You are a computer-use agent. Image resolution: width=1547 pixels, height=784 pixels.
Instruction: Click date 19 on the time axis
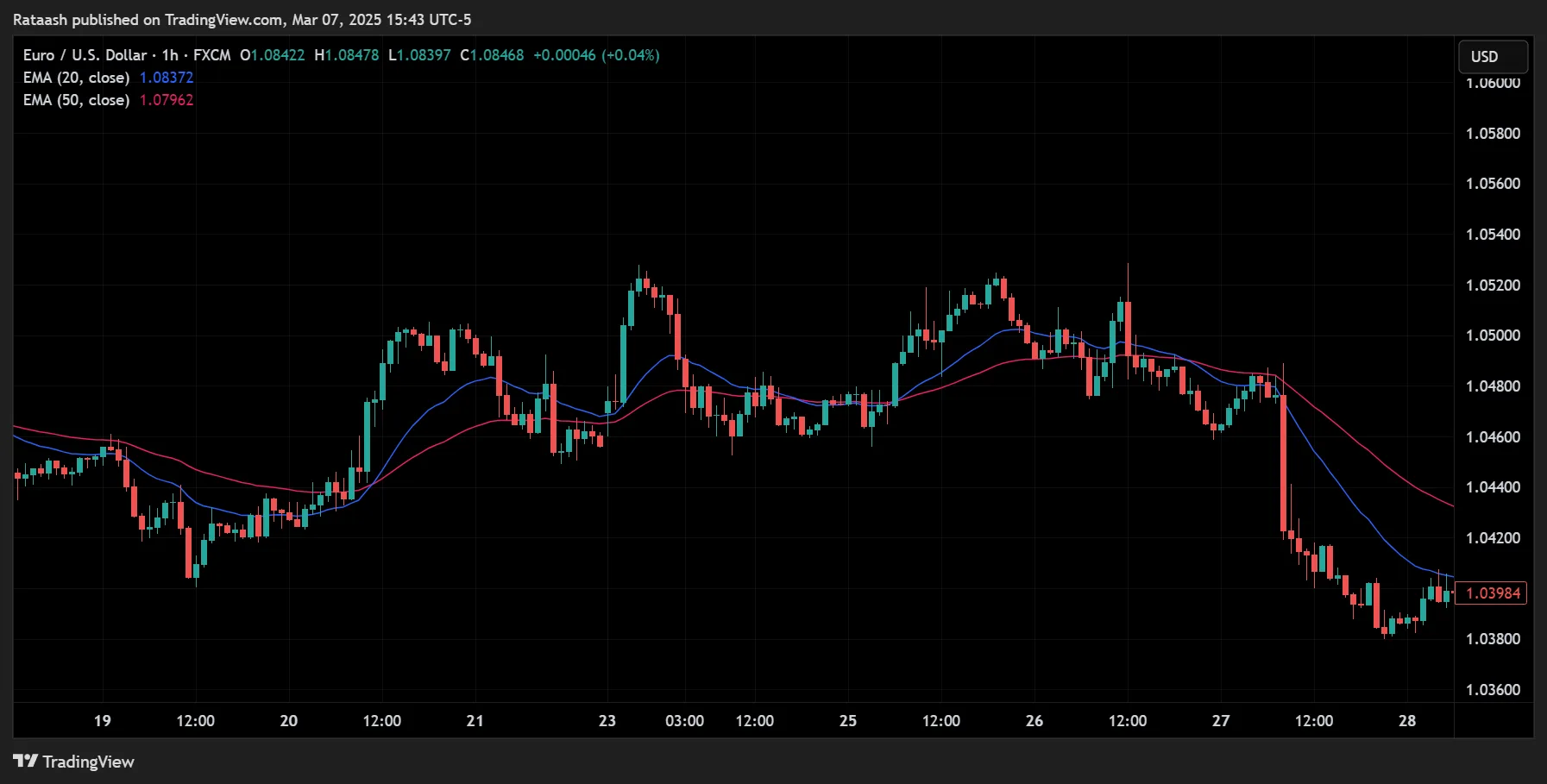pyautogui.click(x=103, y=721)
